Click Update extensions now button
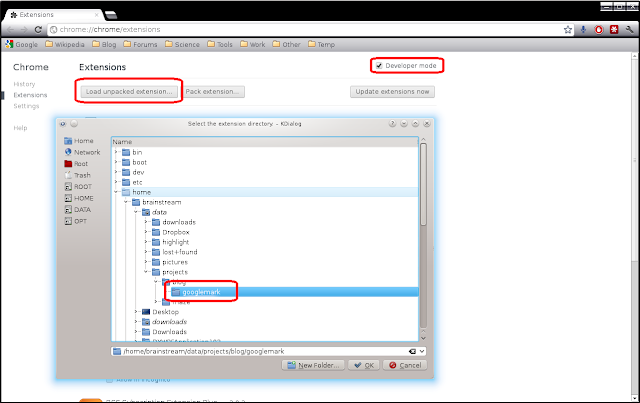Image resolution: width=640 pixels, height=403 pixels. [x=392, y=91]
